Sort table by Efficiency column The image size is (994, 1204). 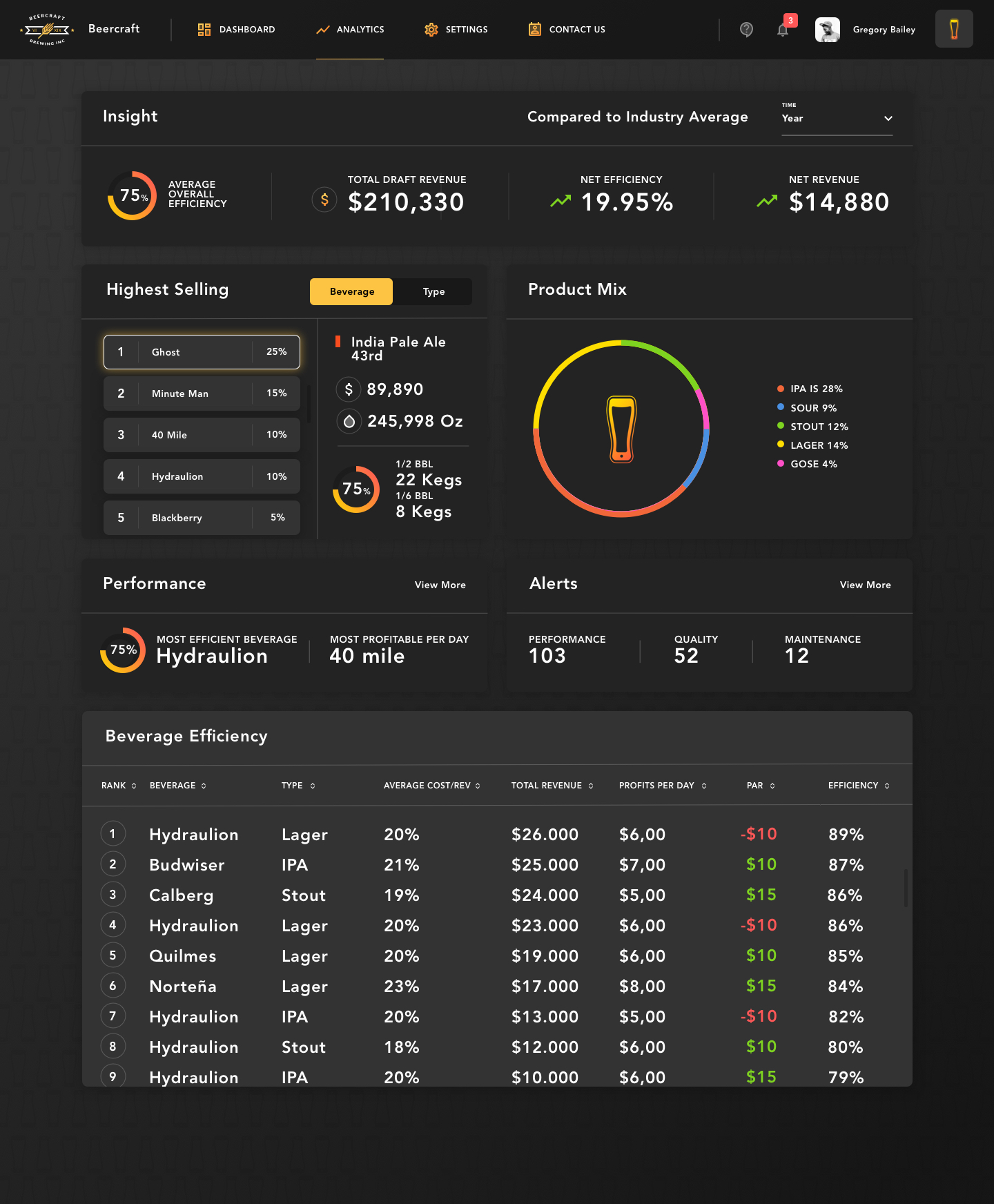858,786
